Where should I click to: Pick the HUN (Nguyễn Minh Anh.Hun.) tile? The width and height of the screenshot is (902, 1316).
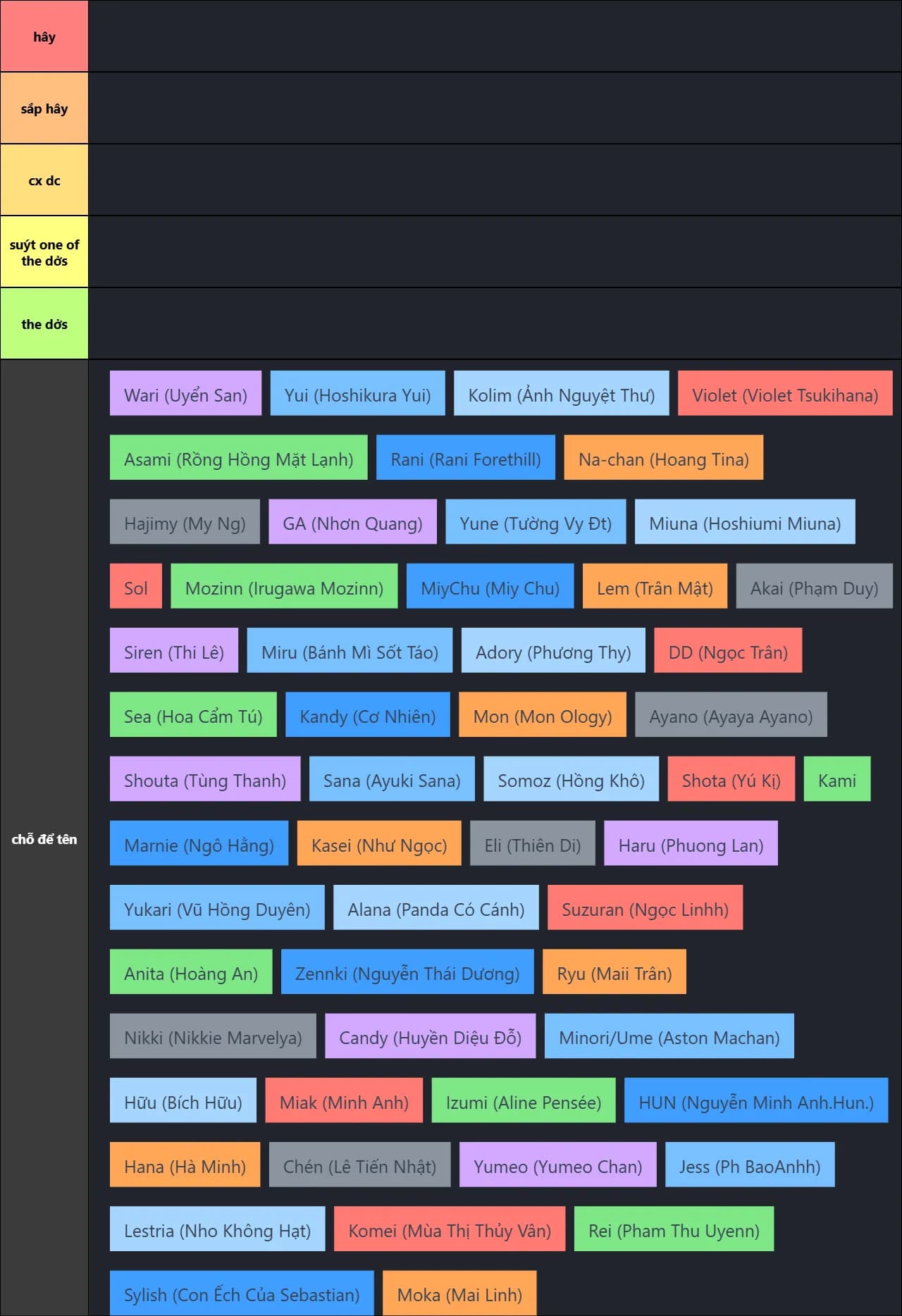point(755,1102)
